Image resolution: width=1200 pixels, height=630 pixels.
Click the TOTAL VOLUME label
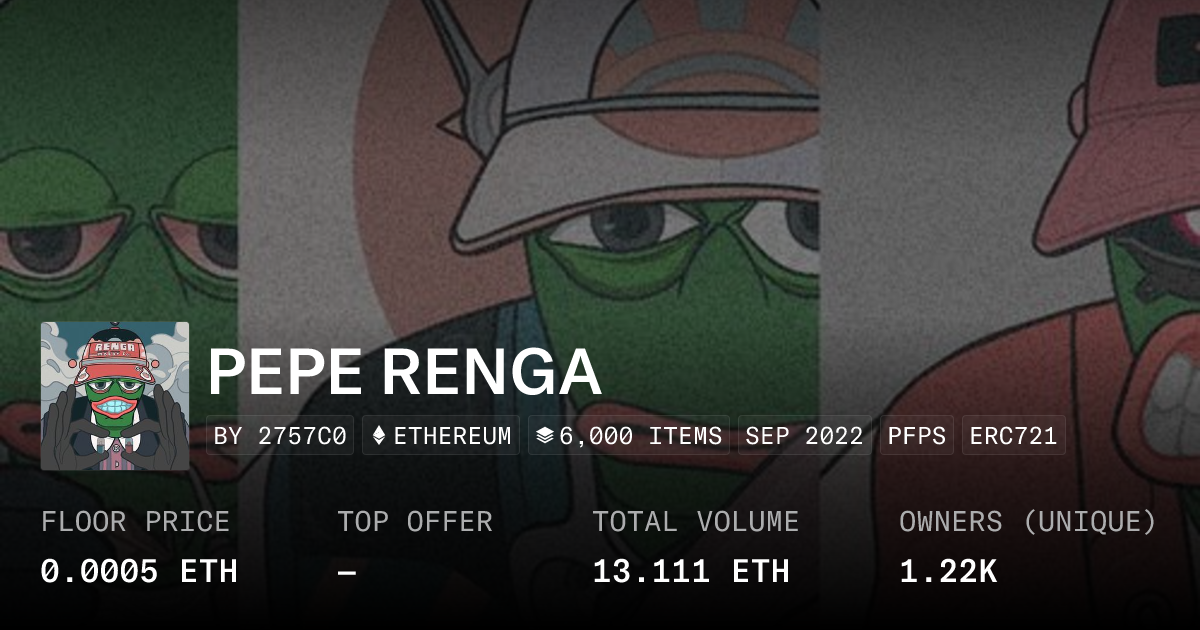[696, 522]
